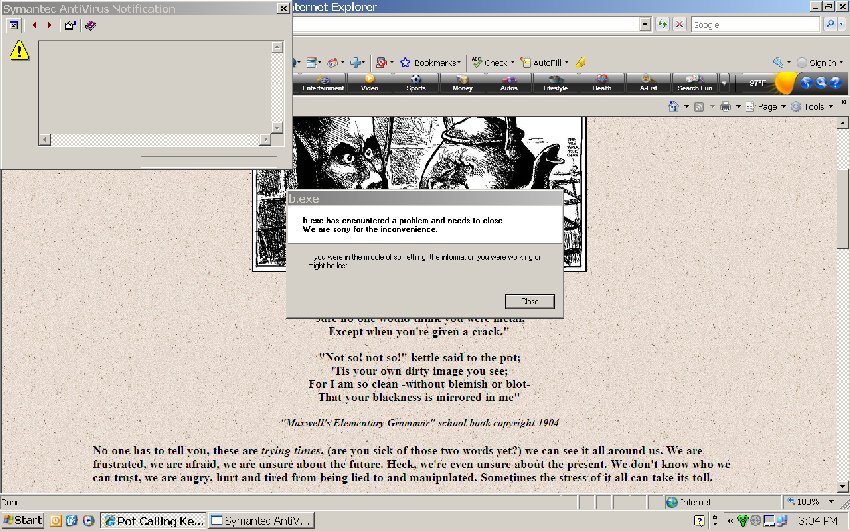Open the Tools dropdown menu
Image resolution: width=850 pixels, height=531 pixels.
(812, 107)
